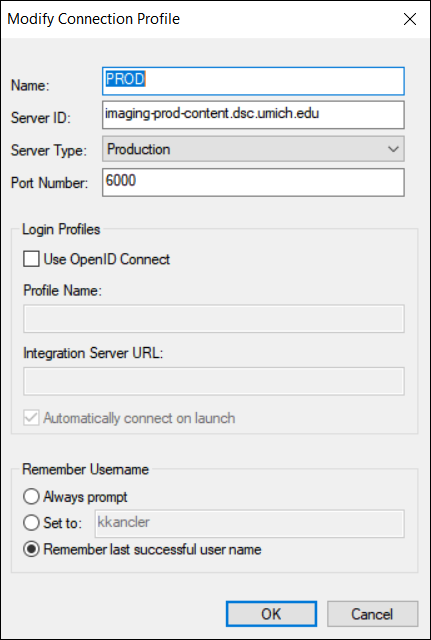Click the Always prompt label text
Screen dimensions: 431x640
click(x=85, y=497)
